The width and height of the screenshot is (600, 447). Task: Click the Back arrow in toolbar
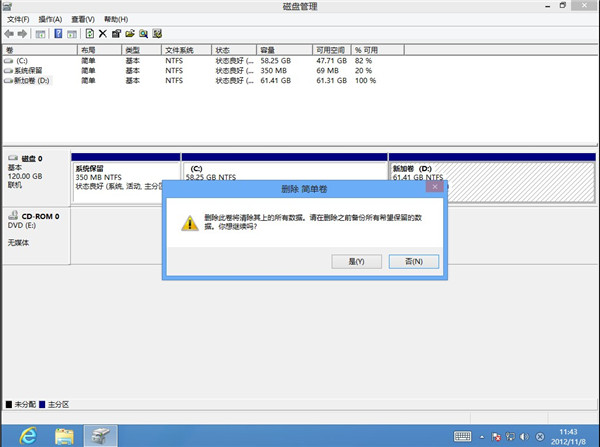[x=9, y=33]
